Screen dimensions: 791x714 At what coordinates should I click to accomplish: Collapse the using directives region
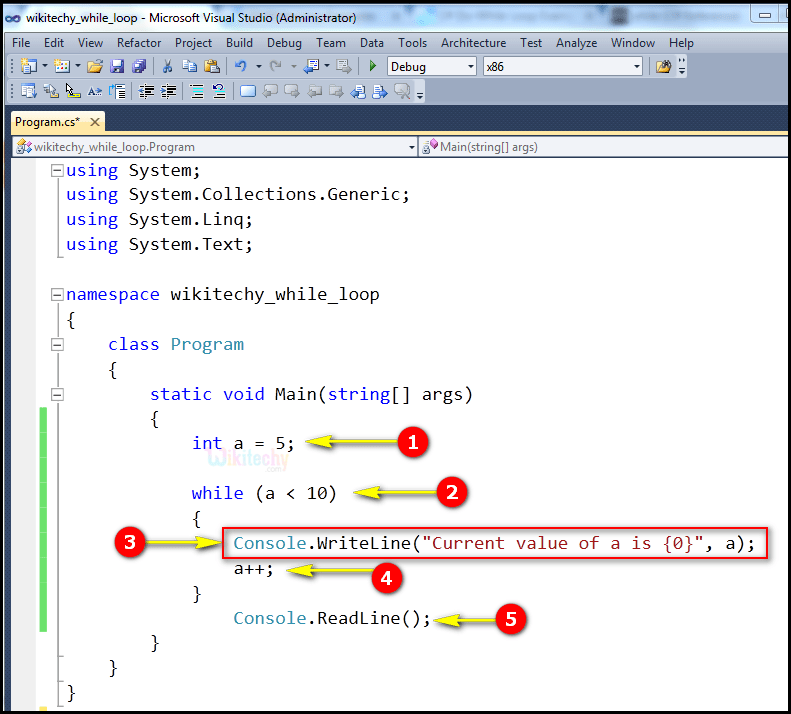57,171
